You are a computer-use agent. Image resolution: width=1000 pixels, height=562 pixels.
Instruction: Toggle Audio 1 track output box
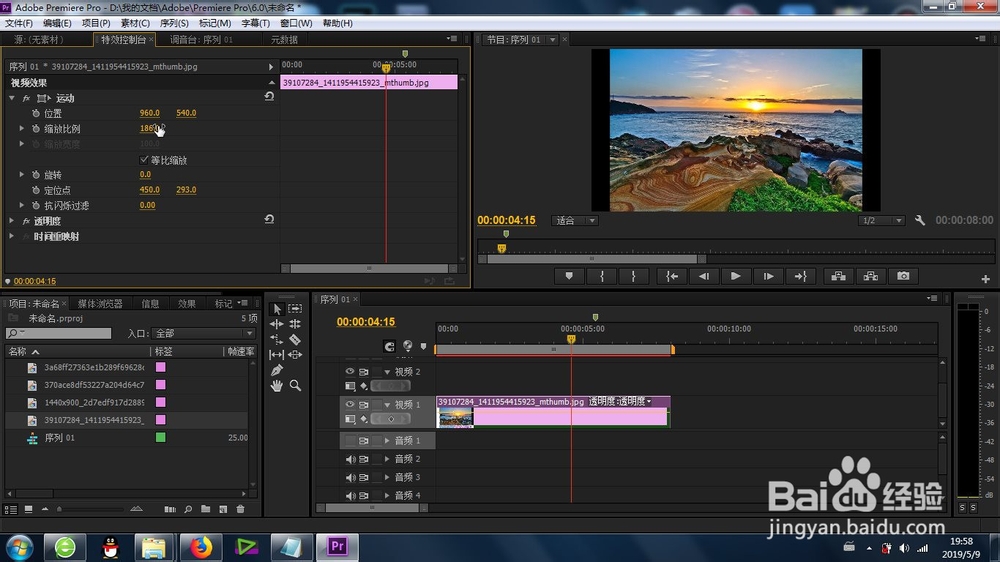tap(349, 441)
